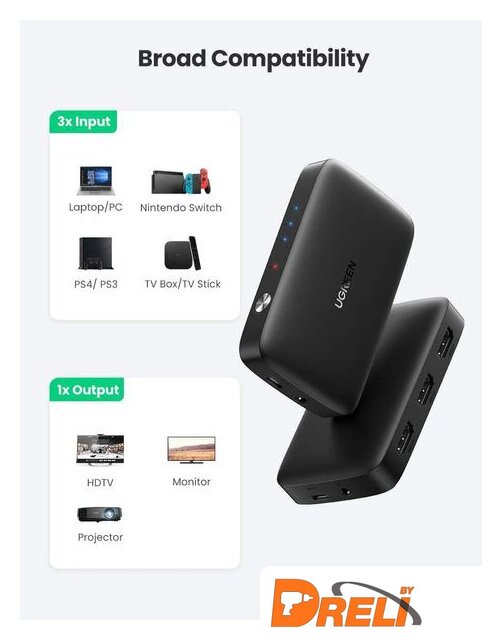Click the Projector label text
The width and height of the screenshot is (502, 640).
click(100, 537)
